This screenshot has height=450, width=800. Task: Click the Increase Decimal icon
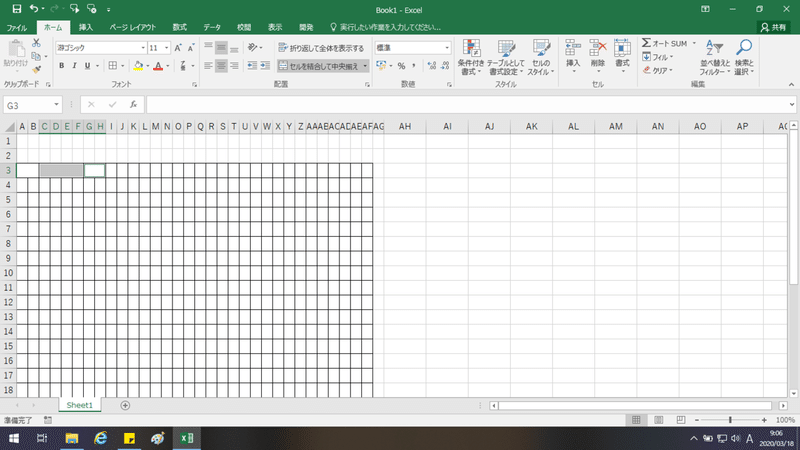click(x=432, y=66)
